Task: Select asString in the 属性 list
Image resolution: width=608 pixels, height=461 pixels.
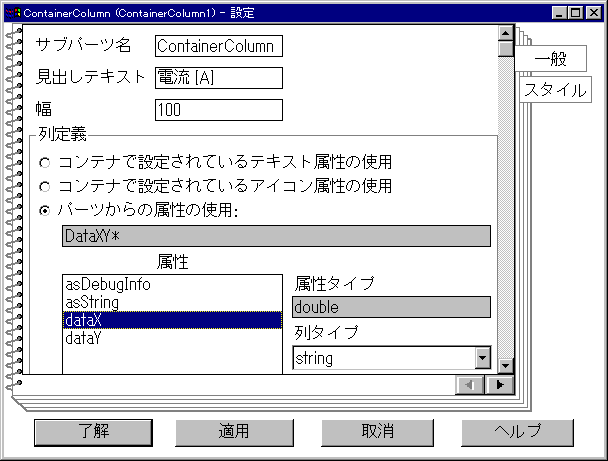Action: click(173, 302)
